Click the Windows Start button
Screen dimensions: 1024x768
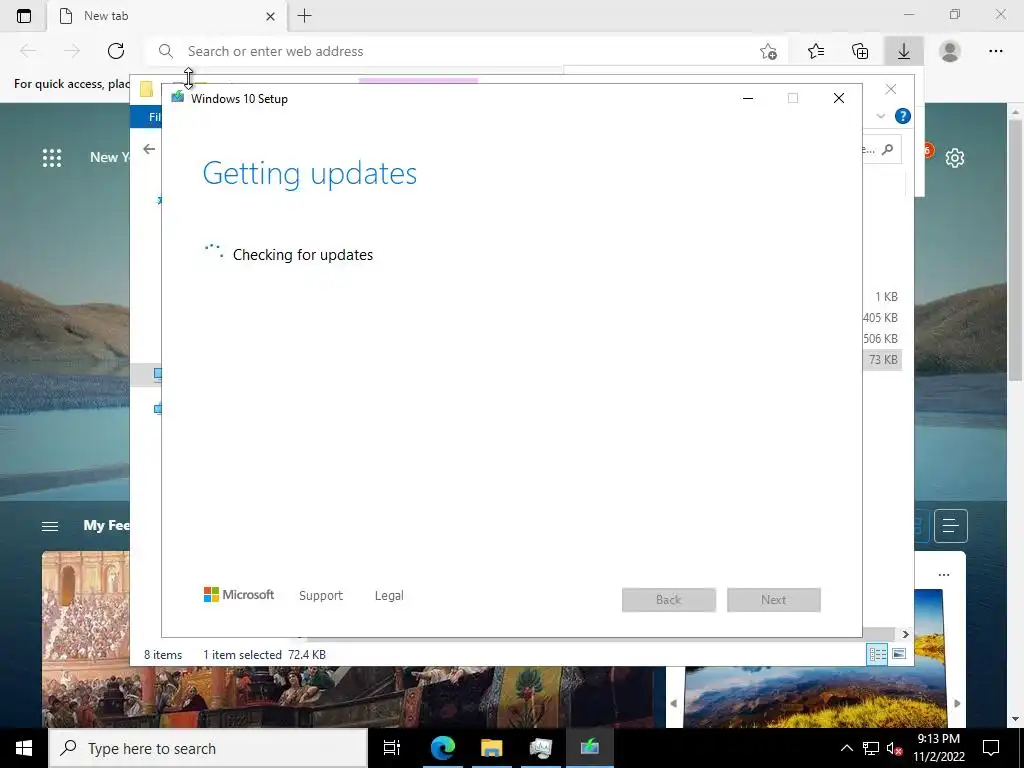[x=24, y=748]
